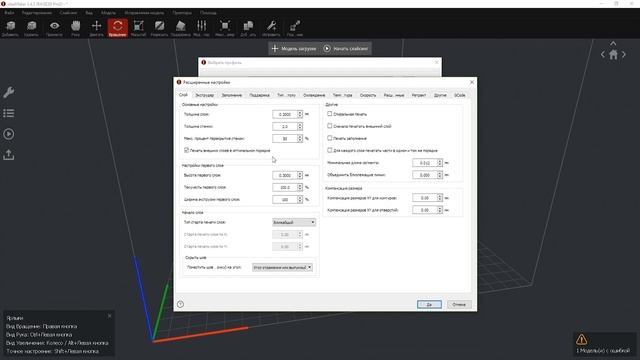Select the eye View tool
Viewport: 640px width, 360px height.
(54, 26)
